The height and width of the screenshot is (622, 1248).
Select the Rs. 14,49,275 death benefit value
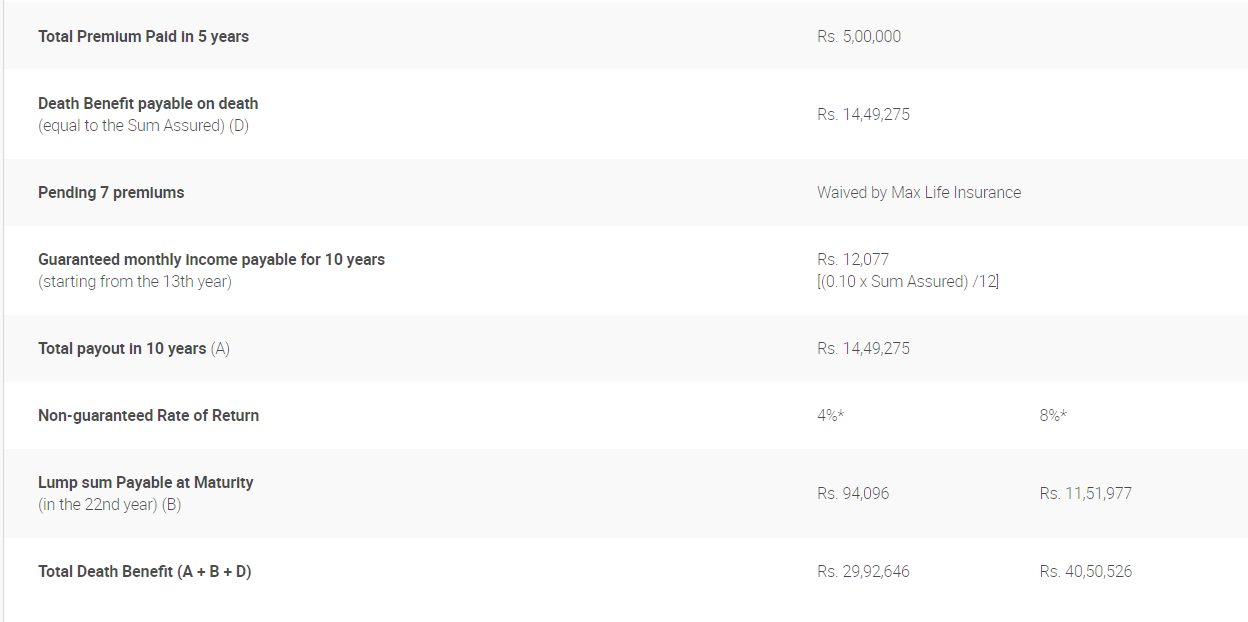[x=863, y=114]
